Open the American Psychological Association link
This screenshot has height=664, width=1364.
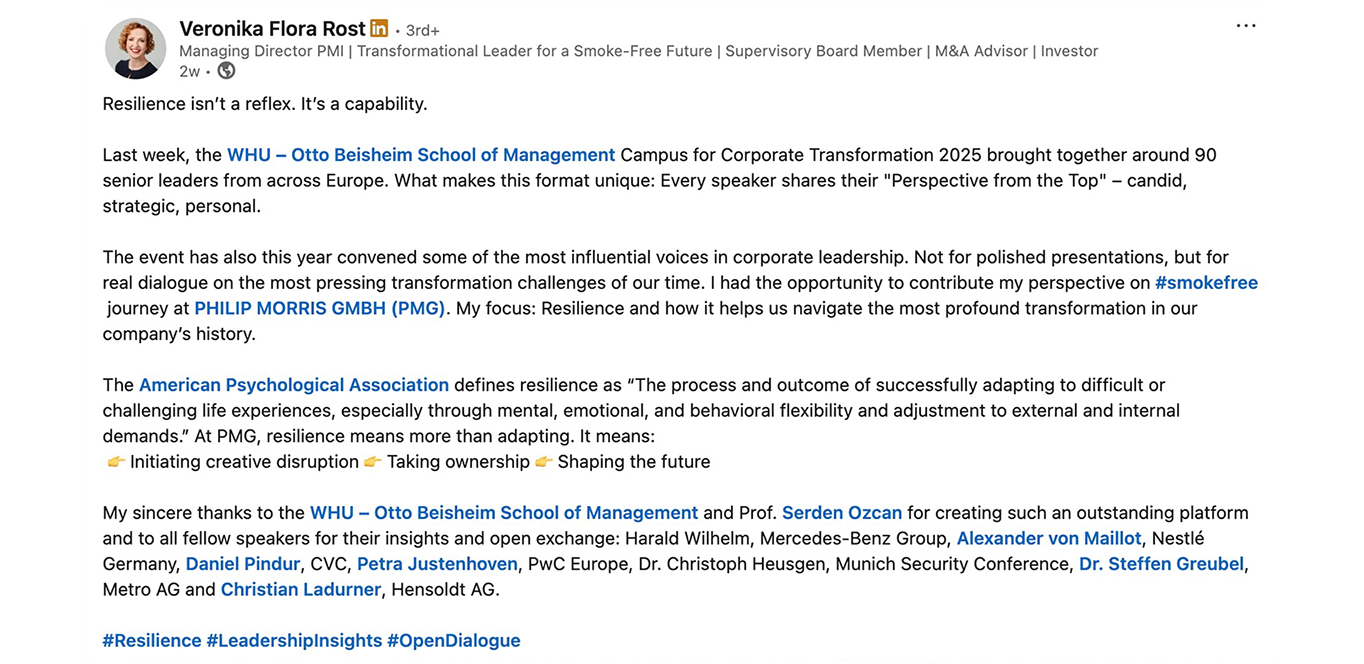point(294,385)
